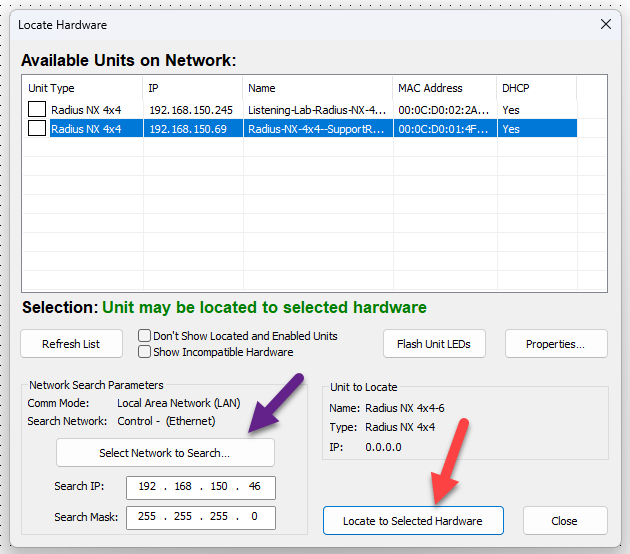Toggle Show Incompatible Hardware checkbox
The image size is (630, 554).
click(145, 352)
